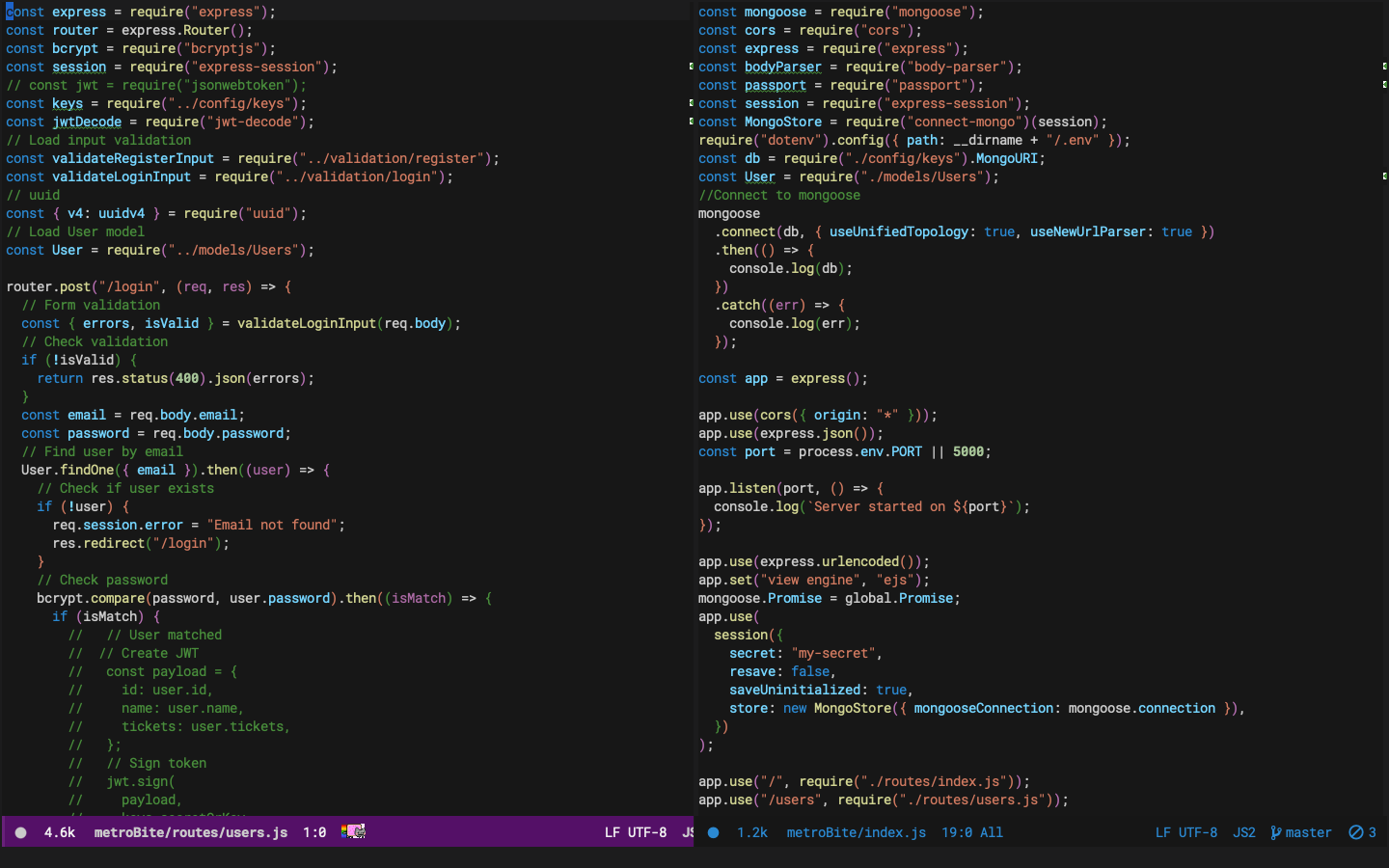Click the right fringe marker on User line
The height and width of the screenshot is (868, 1389).
(1384, 176)
